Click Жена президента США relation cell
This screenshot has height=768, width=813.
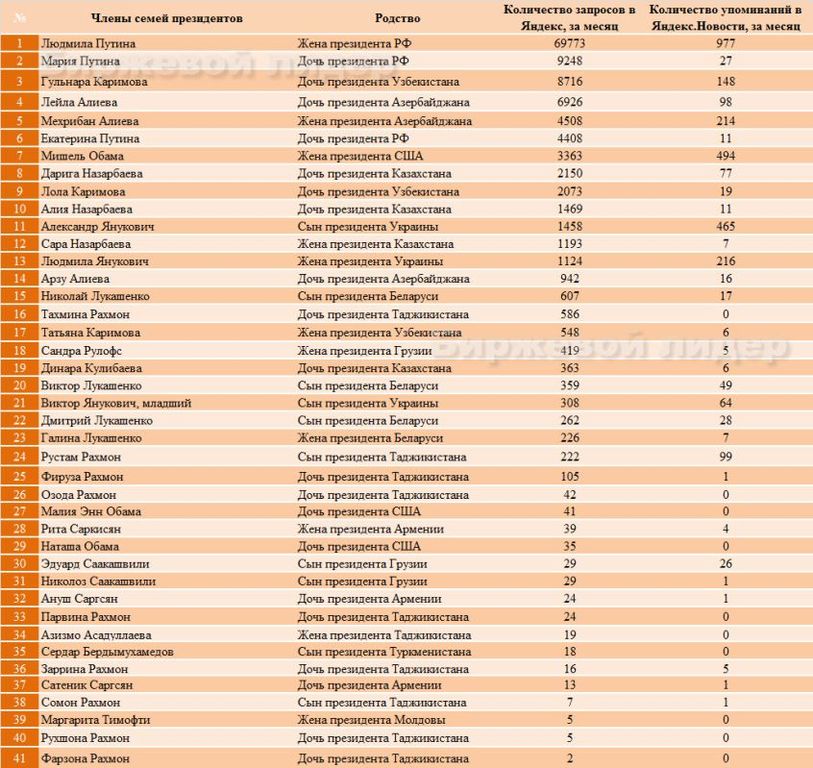click(360, 156)
